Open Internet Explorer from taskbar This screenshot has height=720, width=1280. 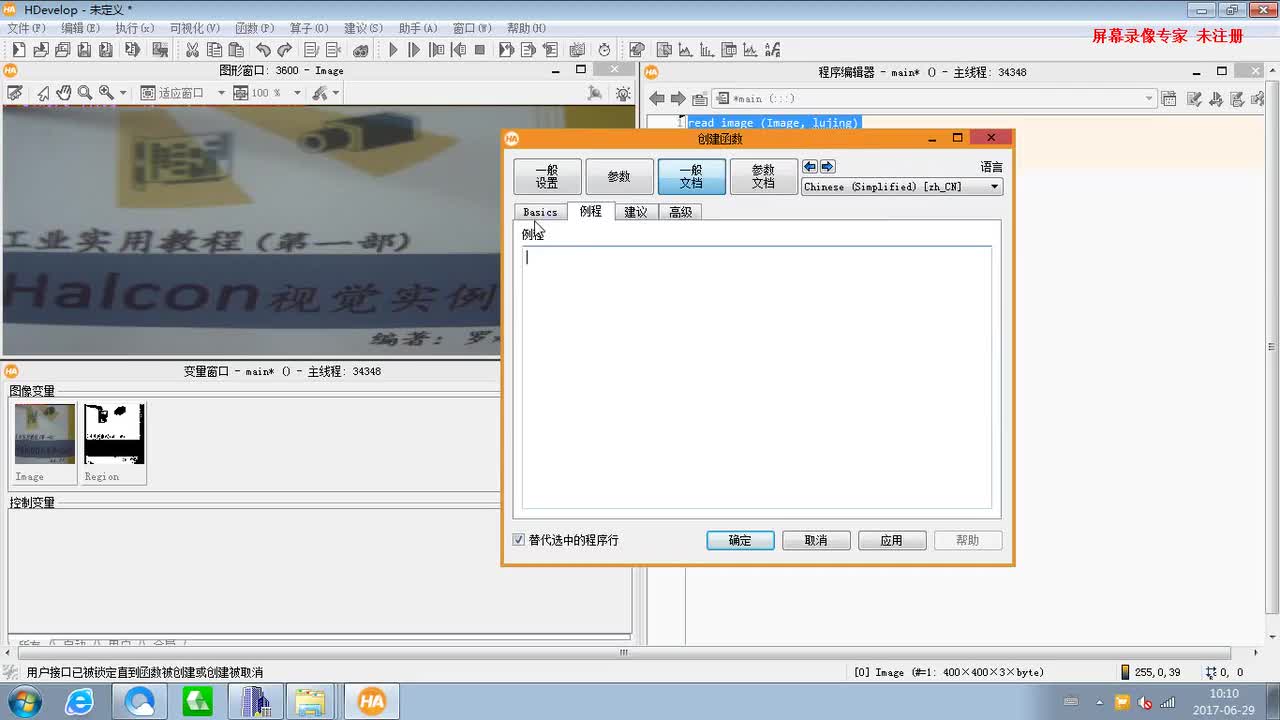(79, 702)
